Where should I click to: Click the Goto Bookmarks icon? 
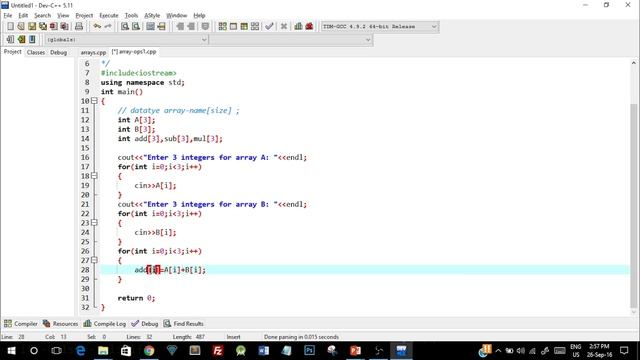pos(32,40)
